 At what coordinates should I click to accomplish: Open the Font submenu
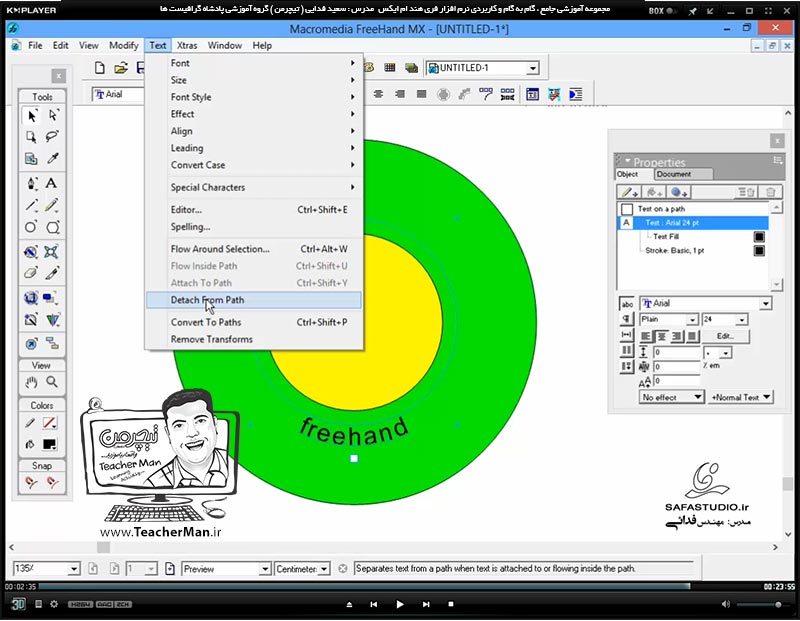coord(254,63)
